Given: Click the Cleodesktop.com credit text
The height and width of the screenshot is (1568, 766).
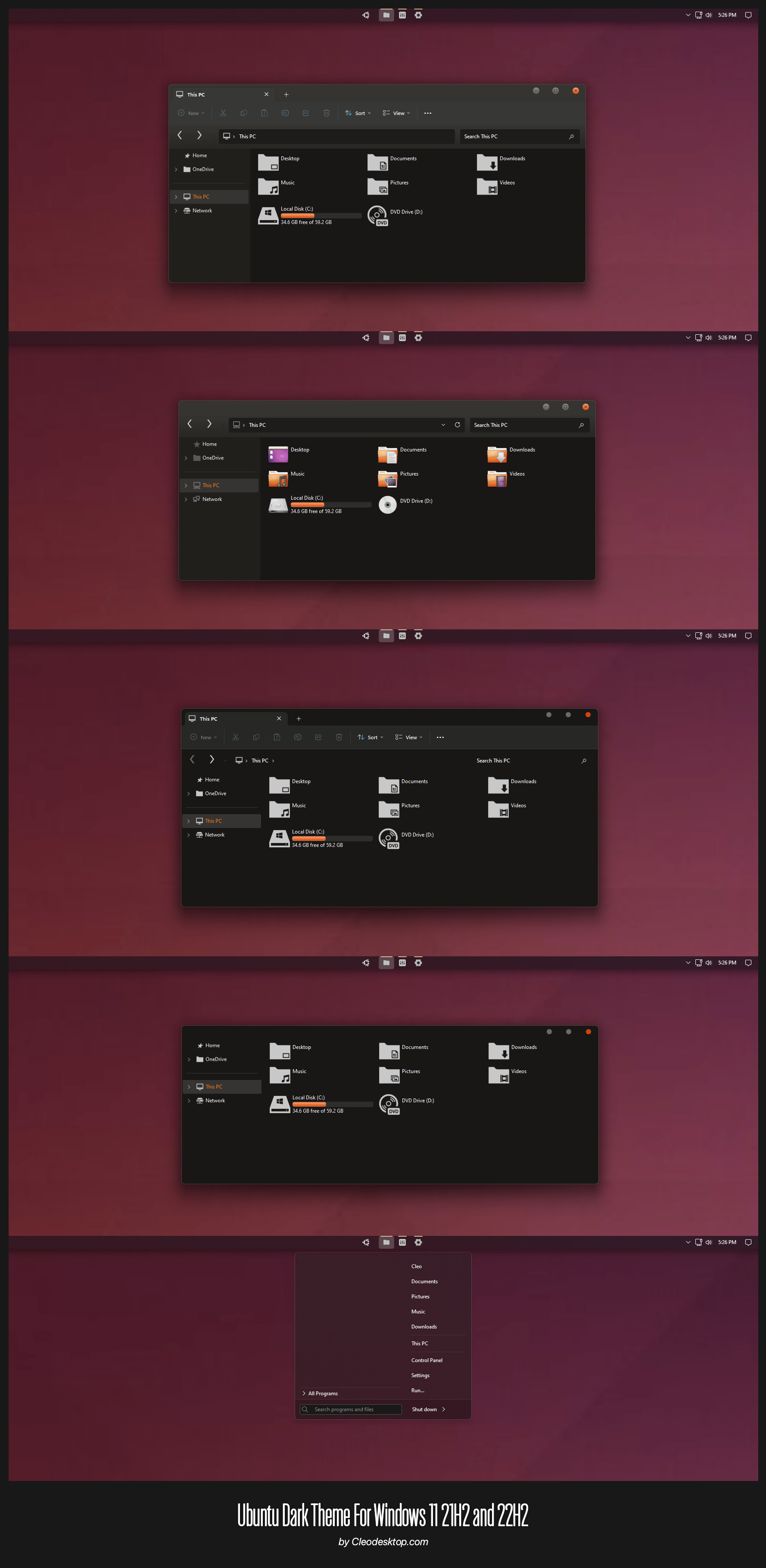Looking at the screenshot, I should 383,1541.
